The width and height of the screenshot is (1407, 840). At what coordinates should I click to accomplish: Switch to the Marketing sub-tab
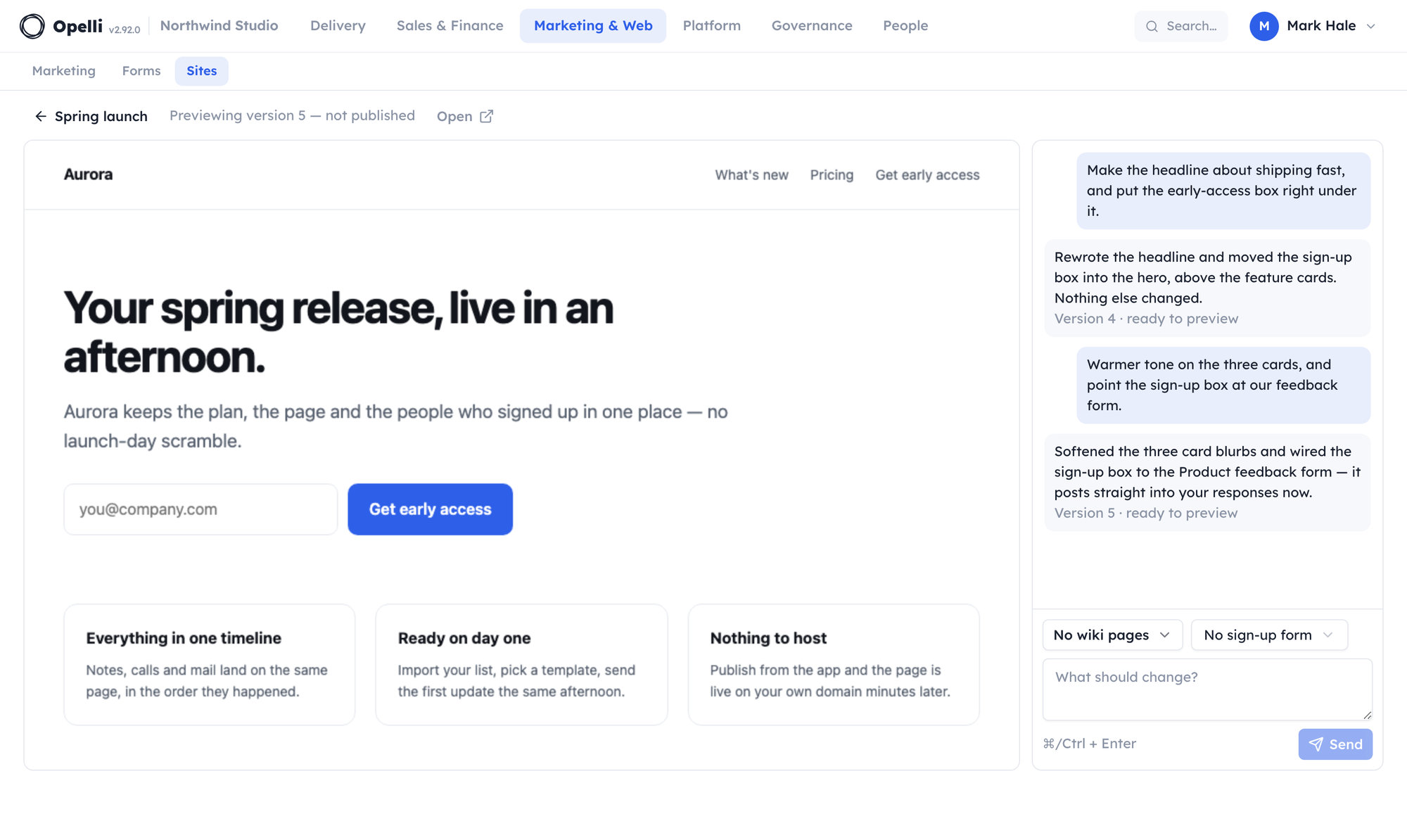[63, 71]
